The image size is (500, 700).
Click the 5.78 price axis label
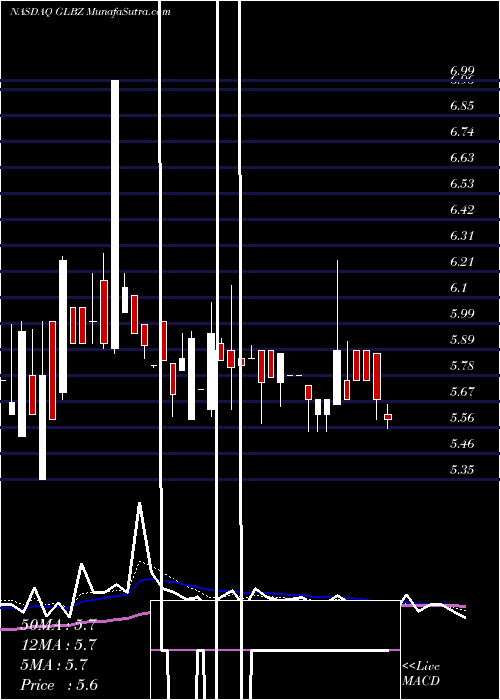point(462,366)
